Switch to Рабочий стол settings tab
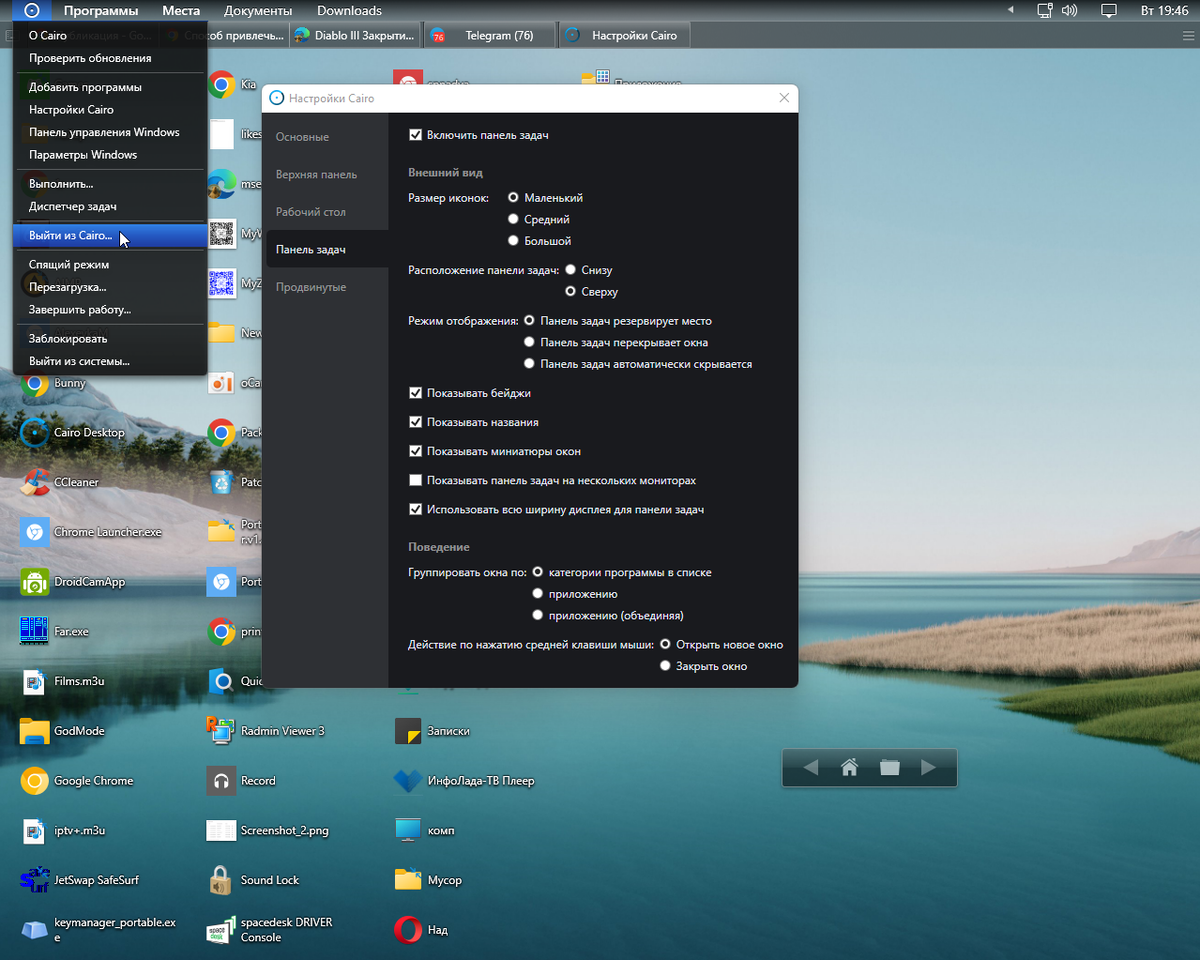The height and width of the screenshot is (960, 1200). coord(327,212)
